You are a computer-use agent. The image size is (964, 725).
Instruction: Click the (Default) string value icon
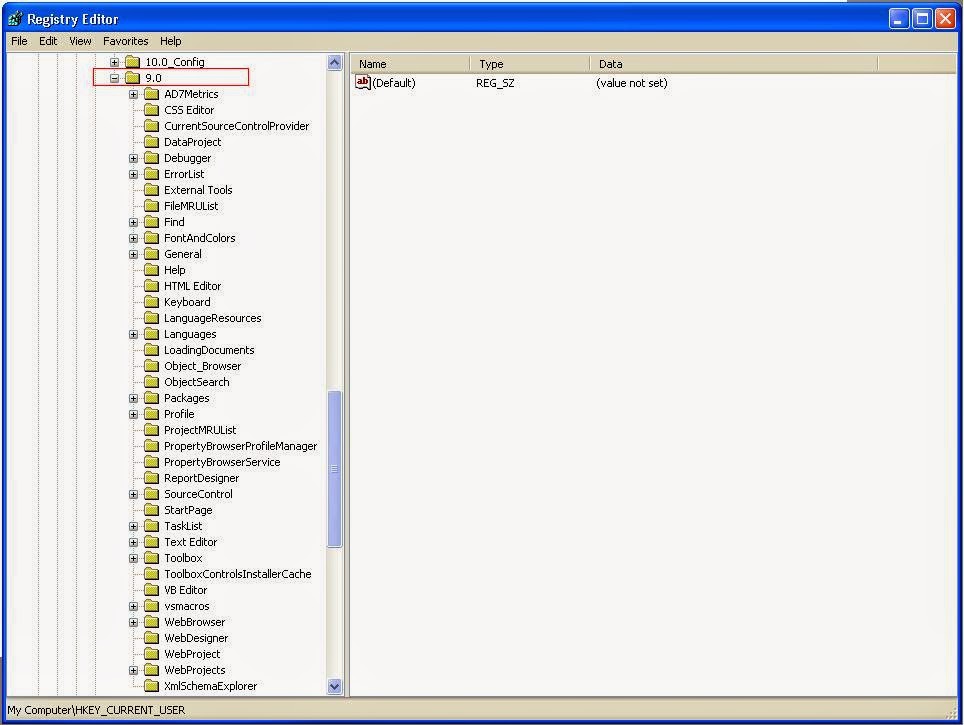click(363, 82)
